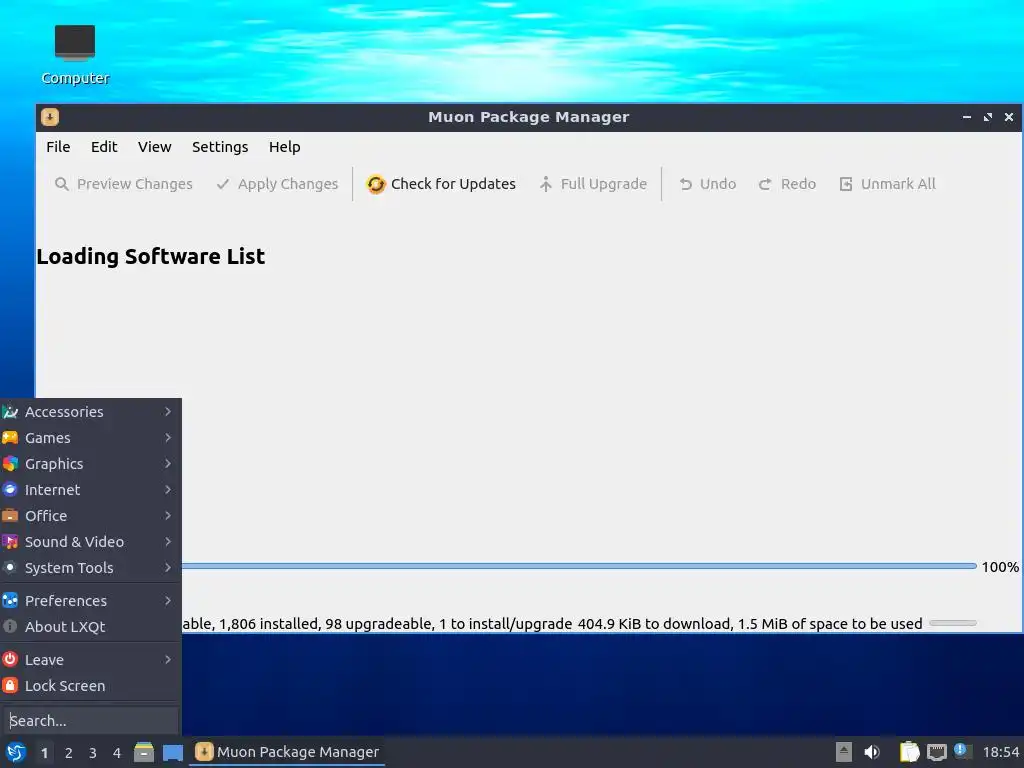Click the 18:54 clock

[1000, 752]
